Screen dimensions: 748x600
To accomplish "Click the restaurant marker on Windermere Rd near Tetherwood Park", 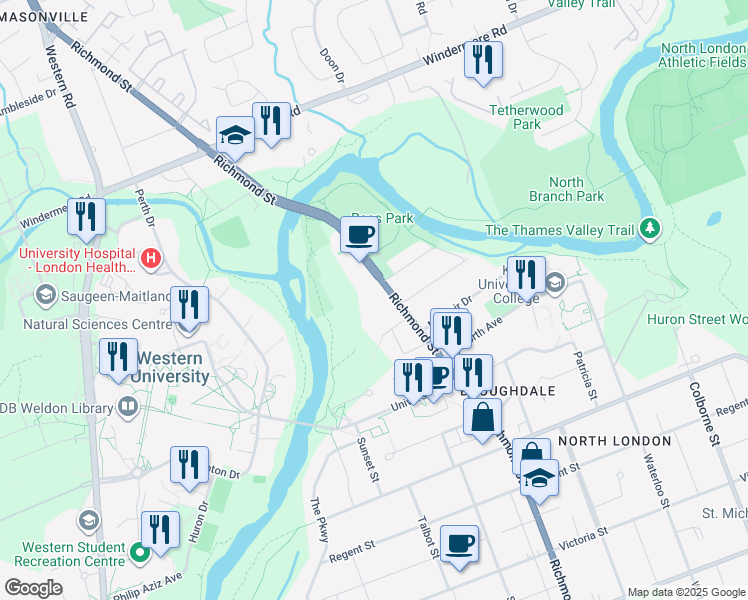I will point(483,62).
